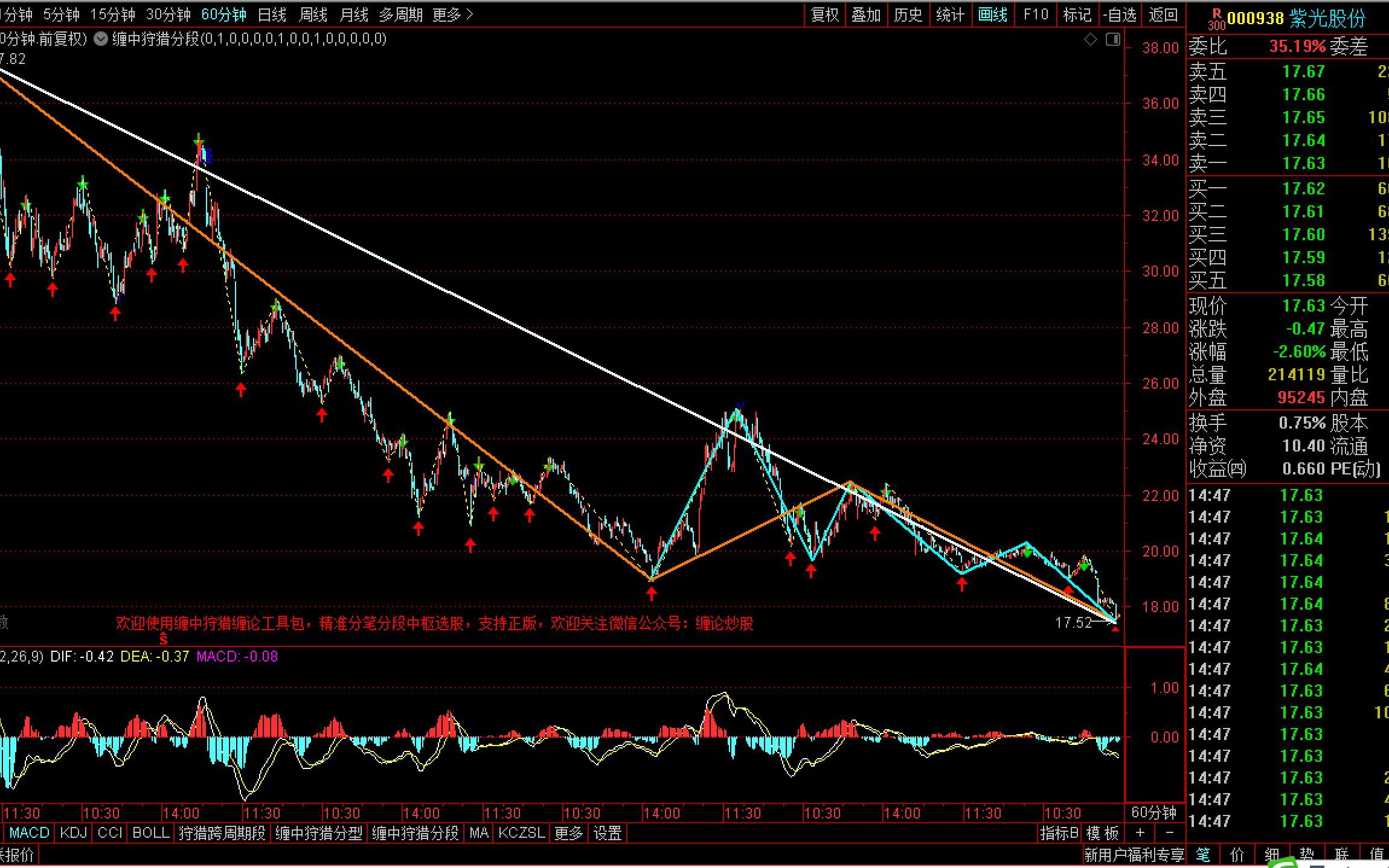Click stock code 000938
The height and width of the screenshot is (868, 1389).
(x=1254, y=18)
